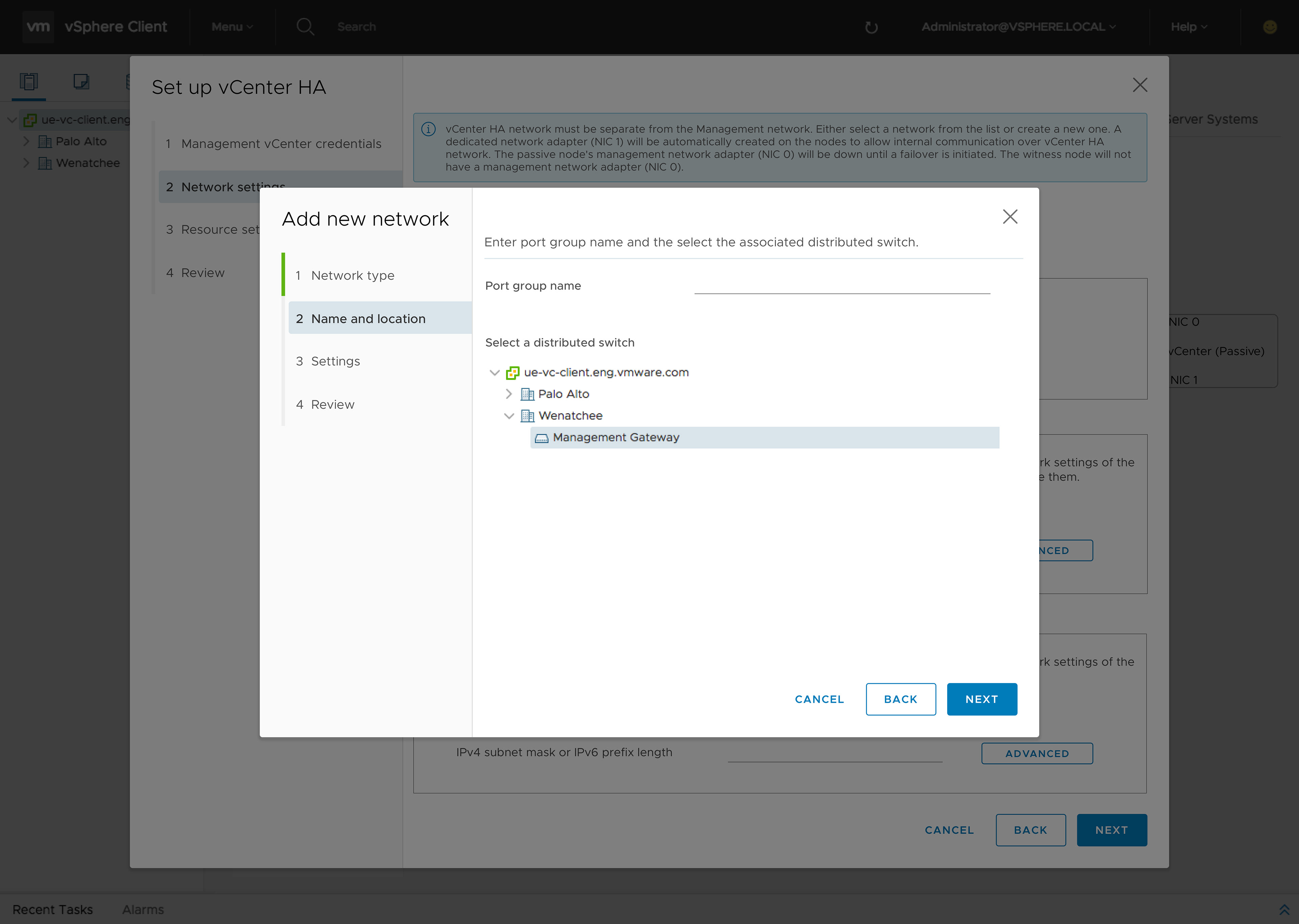Select ue-vc-client.eng.vmware.com in switch tree
1299x924 pixels.
606,372
